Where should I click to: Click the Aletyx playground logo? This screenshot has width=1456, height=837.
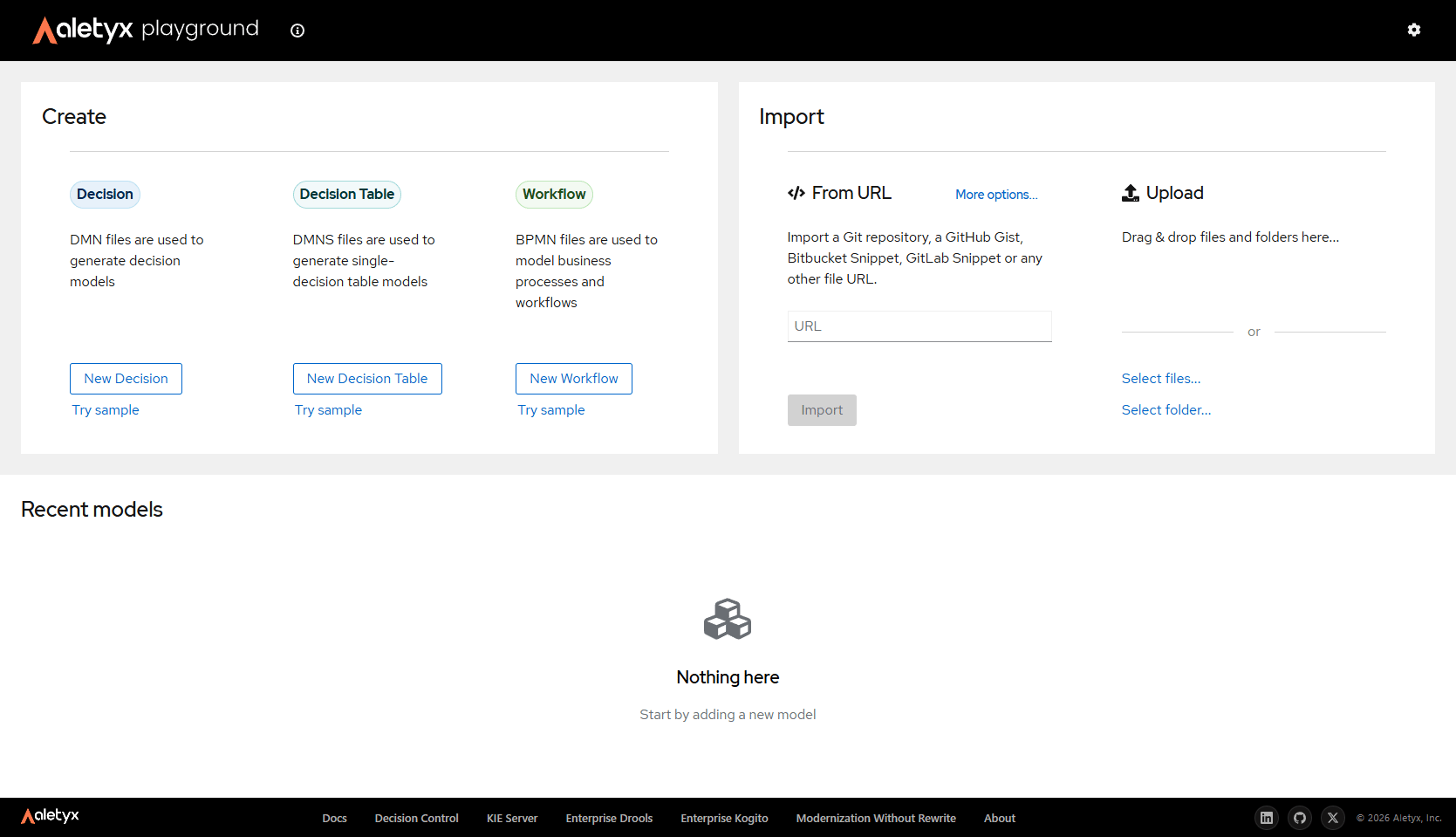click(146, 30)
